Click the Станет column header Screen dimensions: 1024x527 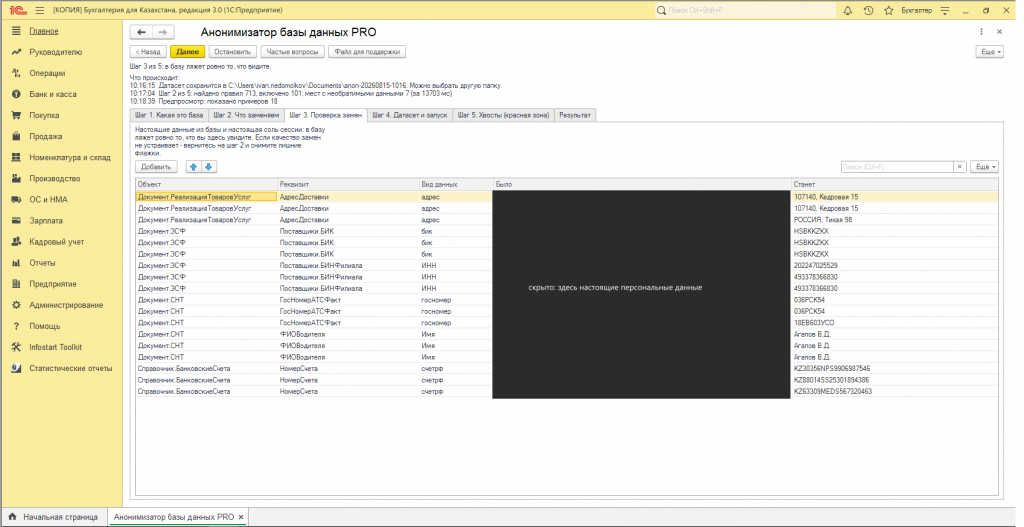895,184
